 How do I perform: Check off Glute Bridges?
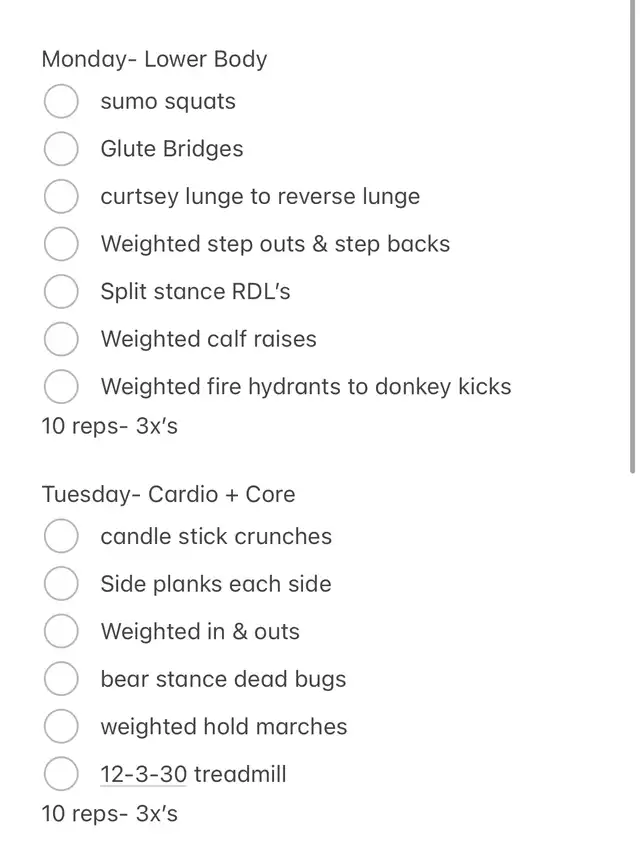tap(61, 149)
